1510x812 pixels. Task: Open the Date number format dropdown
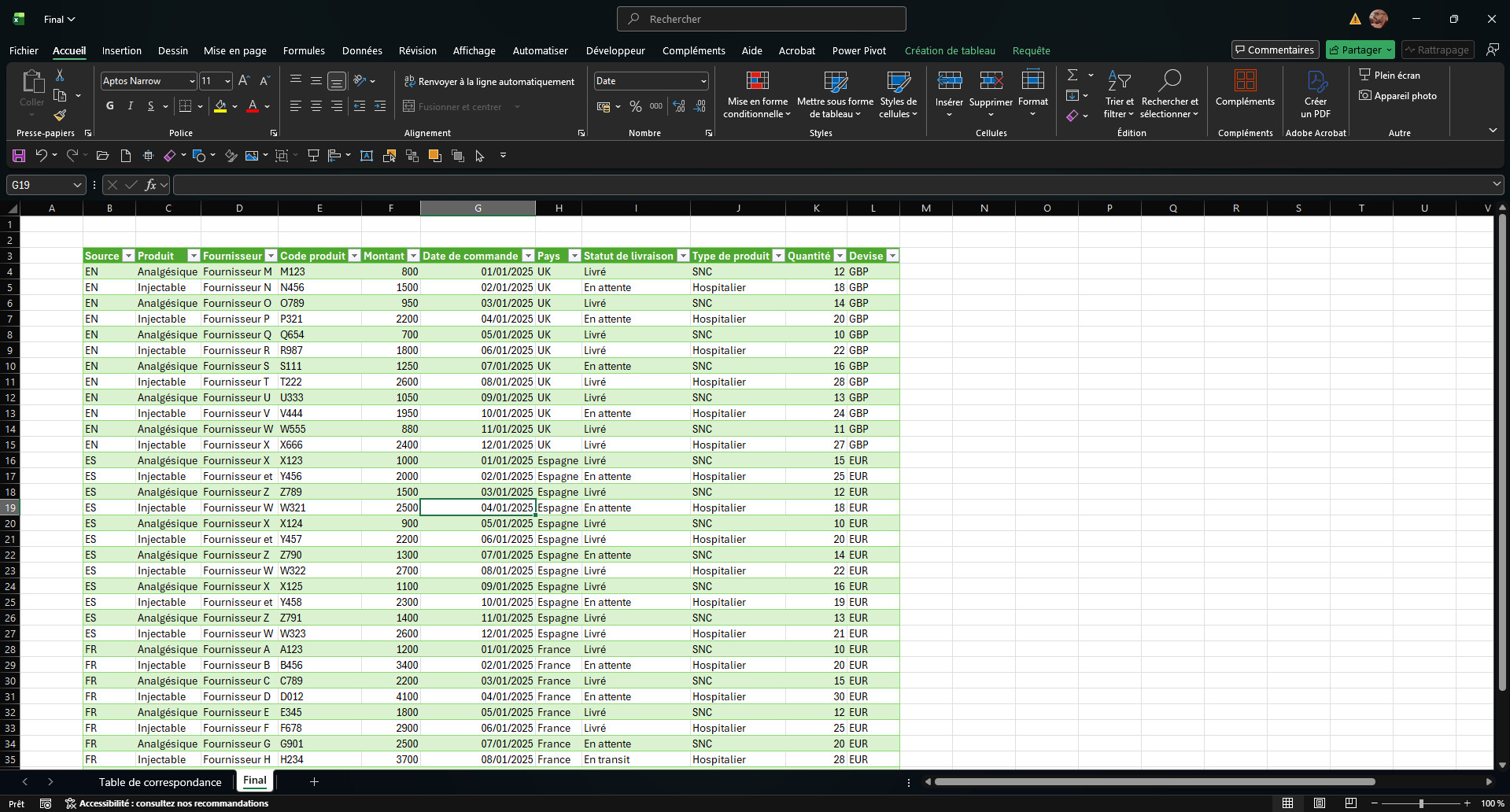point(703,81)
